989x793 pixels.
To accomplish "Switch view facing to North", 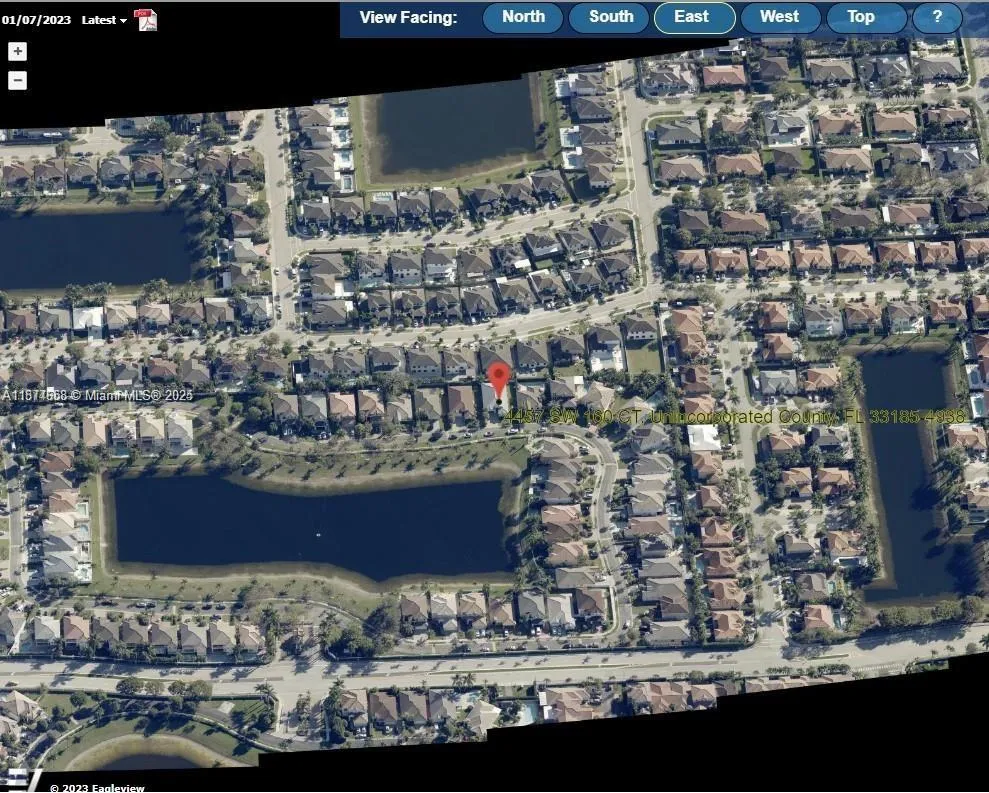I will (523, 17).
